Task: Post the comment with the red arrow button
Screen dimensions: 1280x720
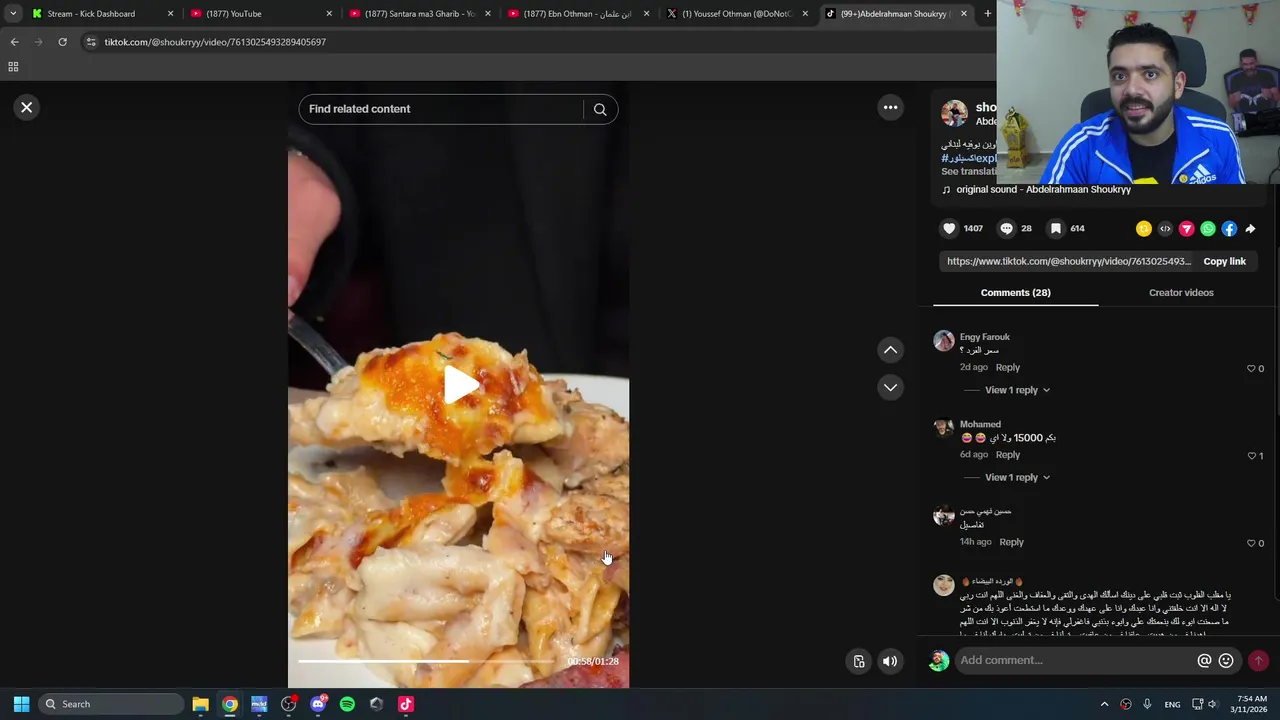Action: tap(1258, 660)
